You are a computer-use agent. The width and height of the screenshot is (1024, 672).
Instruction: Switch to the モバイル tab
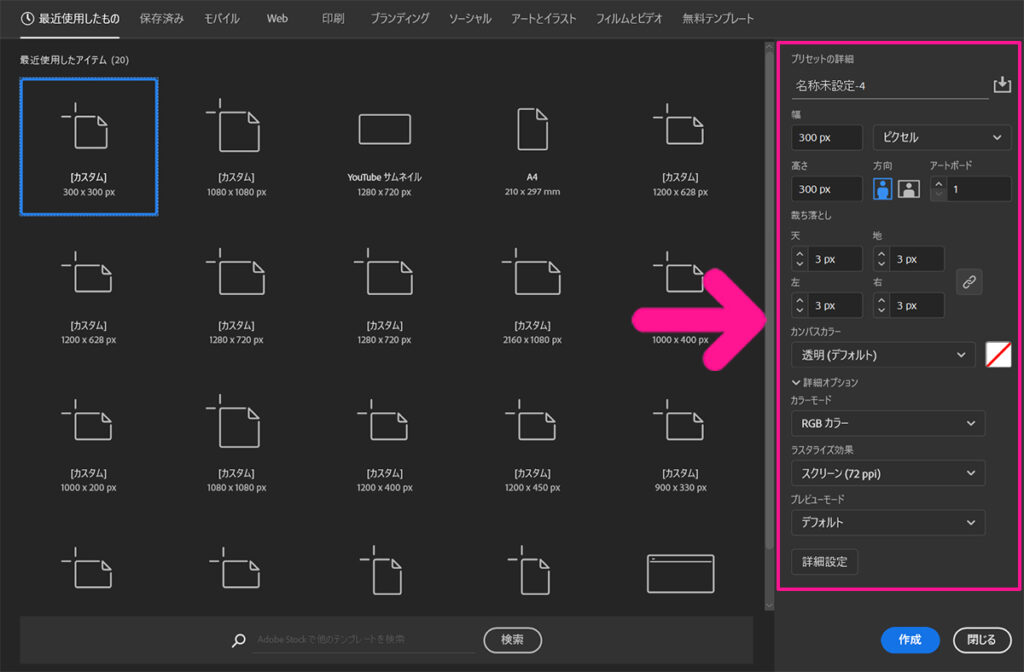tap(221, 19)
